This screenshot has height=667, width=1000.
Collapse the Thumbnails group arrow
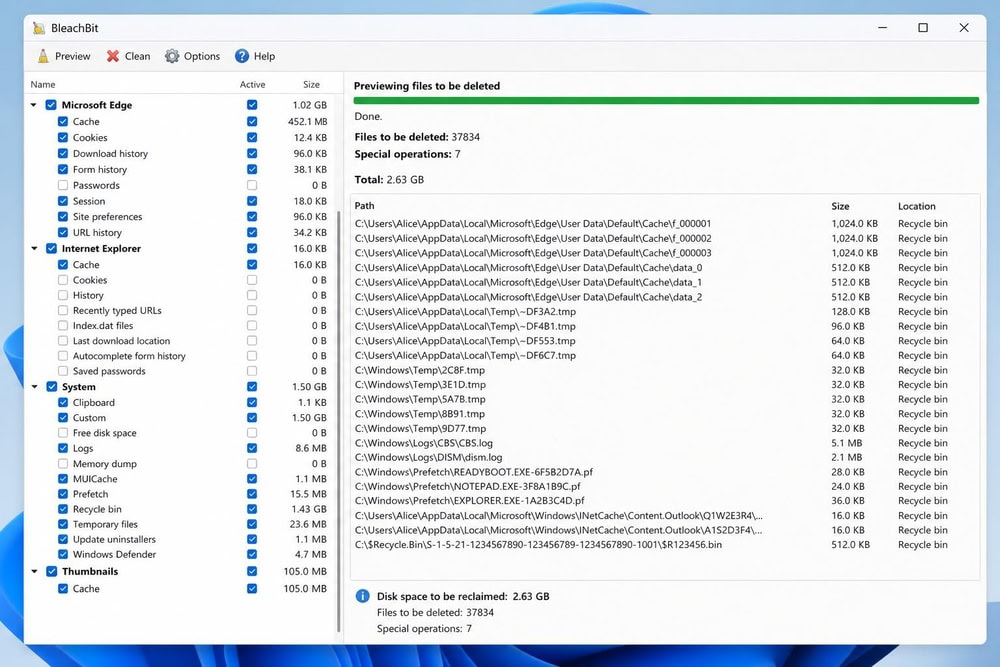[x=34, y=571]
